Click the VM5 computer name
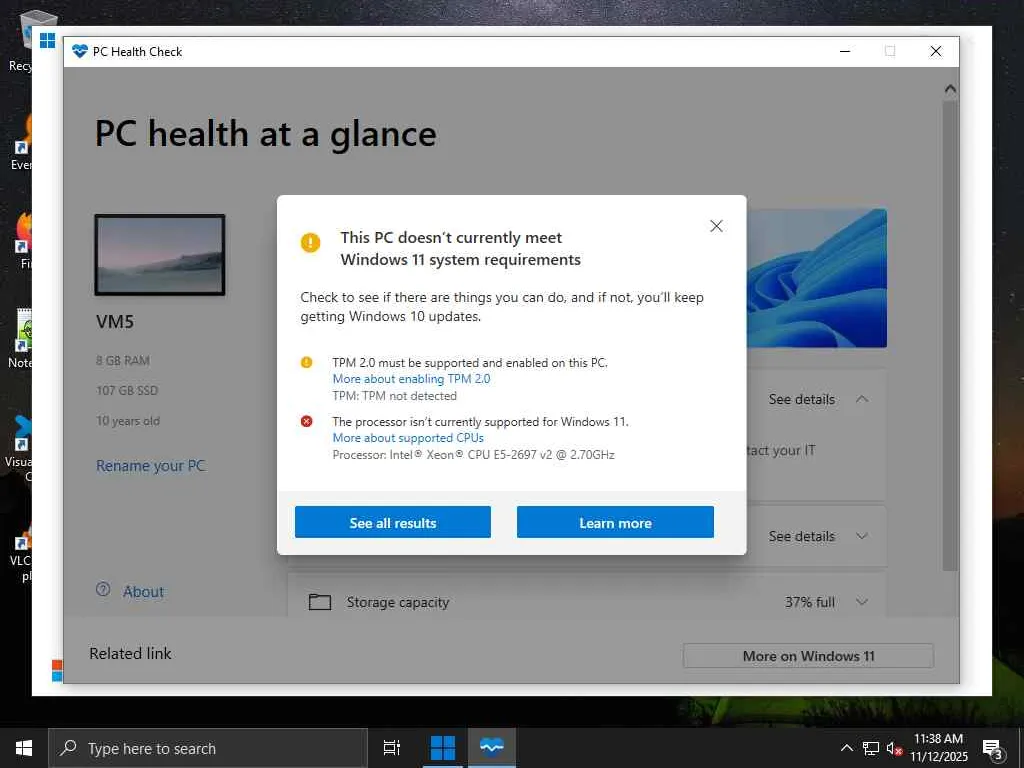This screenshot has width=1024, height=768. pyautogui.click(x=115, y=321)
